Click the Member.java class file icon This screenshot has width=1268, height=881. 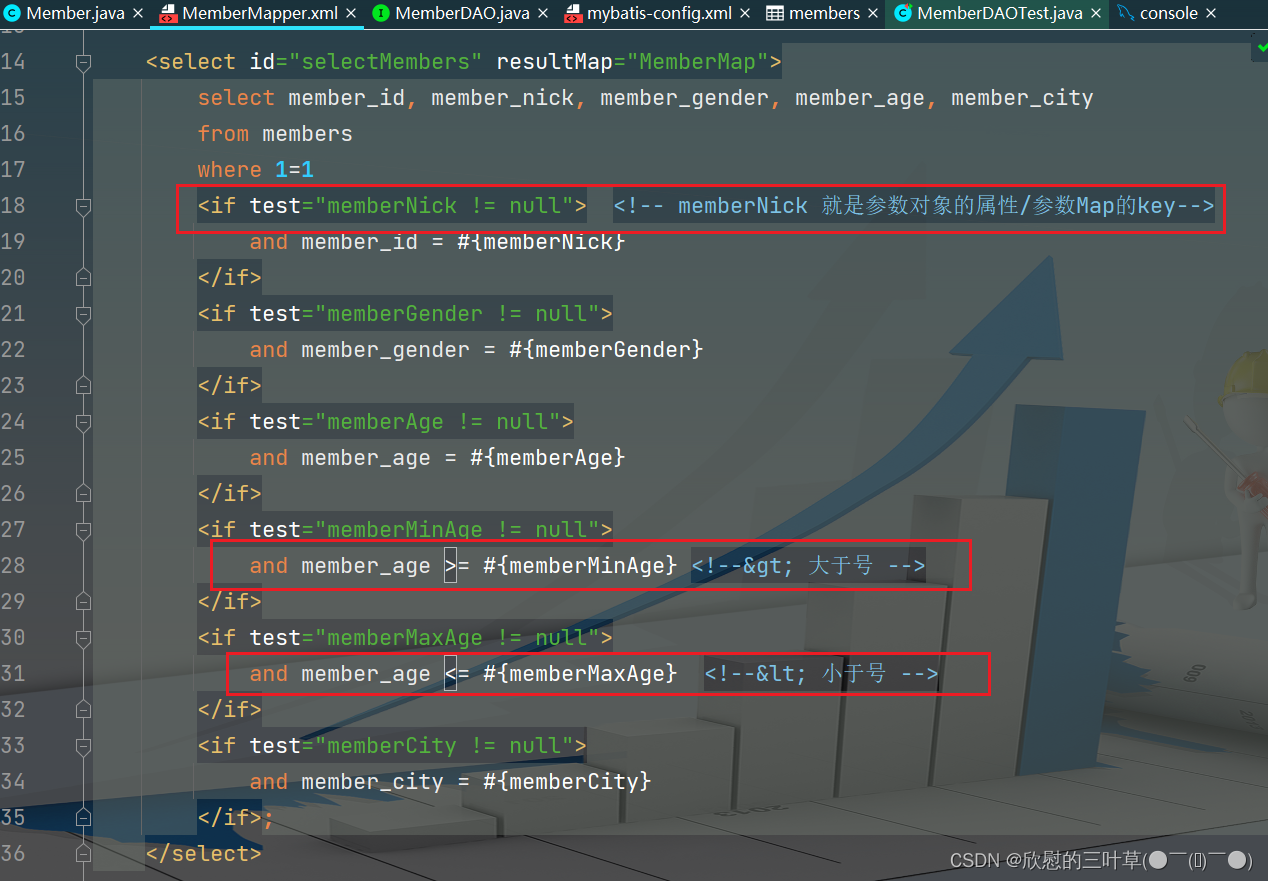[12, 14]
